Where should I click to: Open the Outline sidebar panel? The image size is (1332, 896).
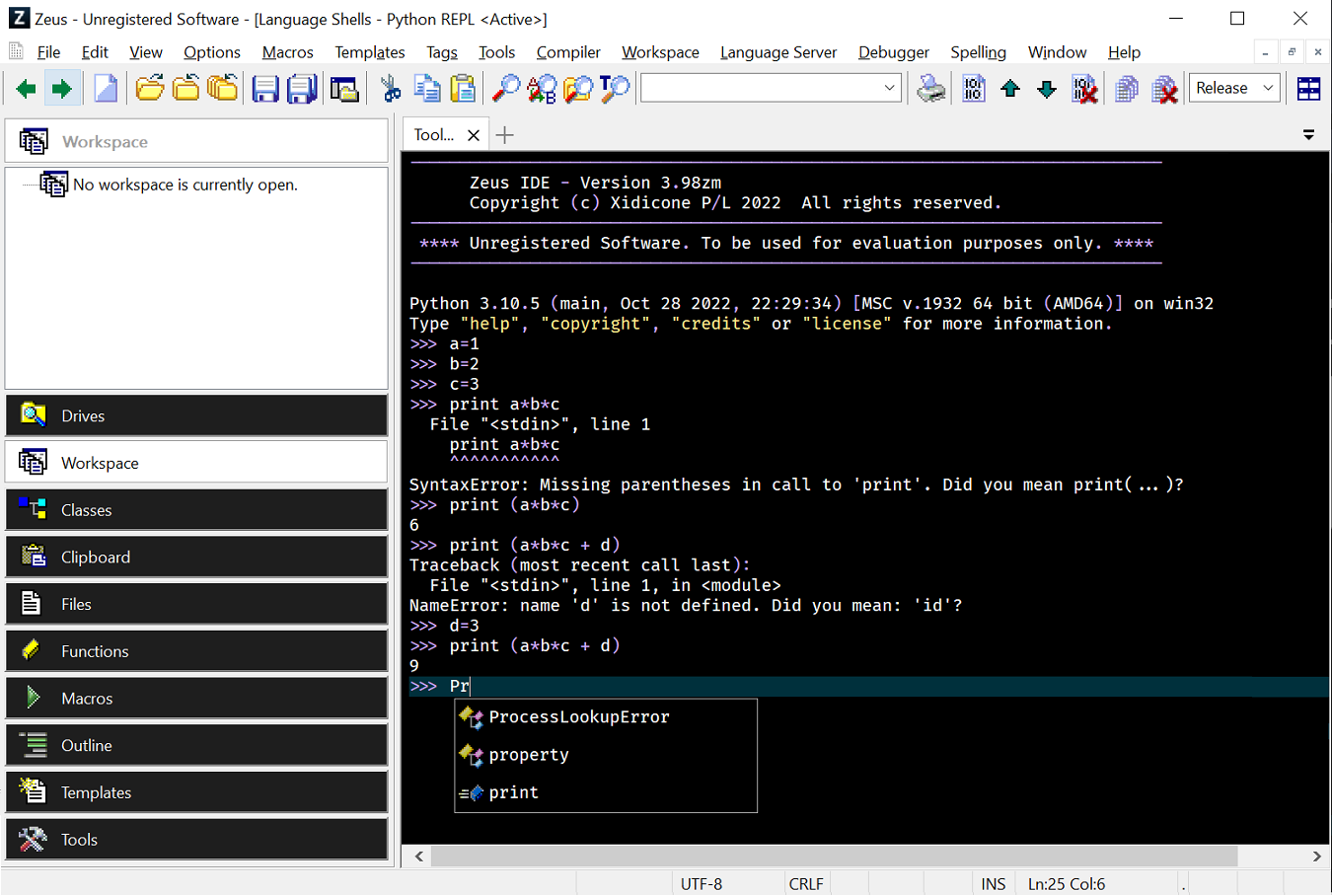point(196,745)
